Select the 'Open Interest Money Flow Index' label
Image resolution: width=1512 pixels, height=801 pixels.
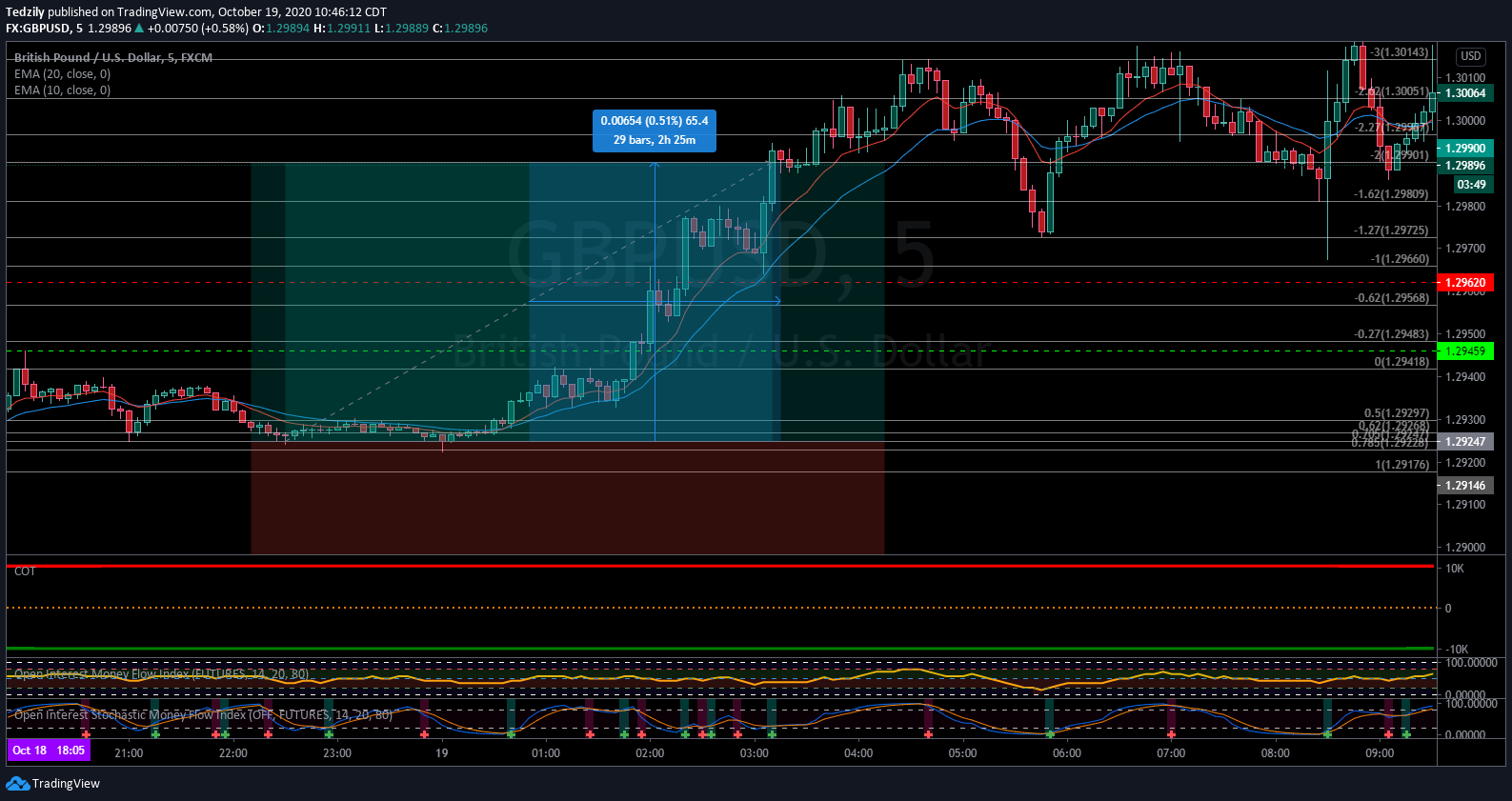[161, 674]
